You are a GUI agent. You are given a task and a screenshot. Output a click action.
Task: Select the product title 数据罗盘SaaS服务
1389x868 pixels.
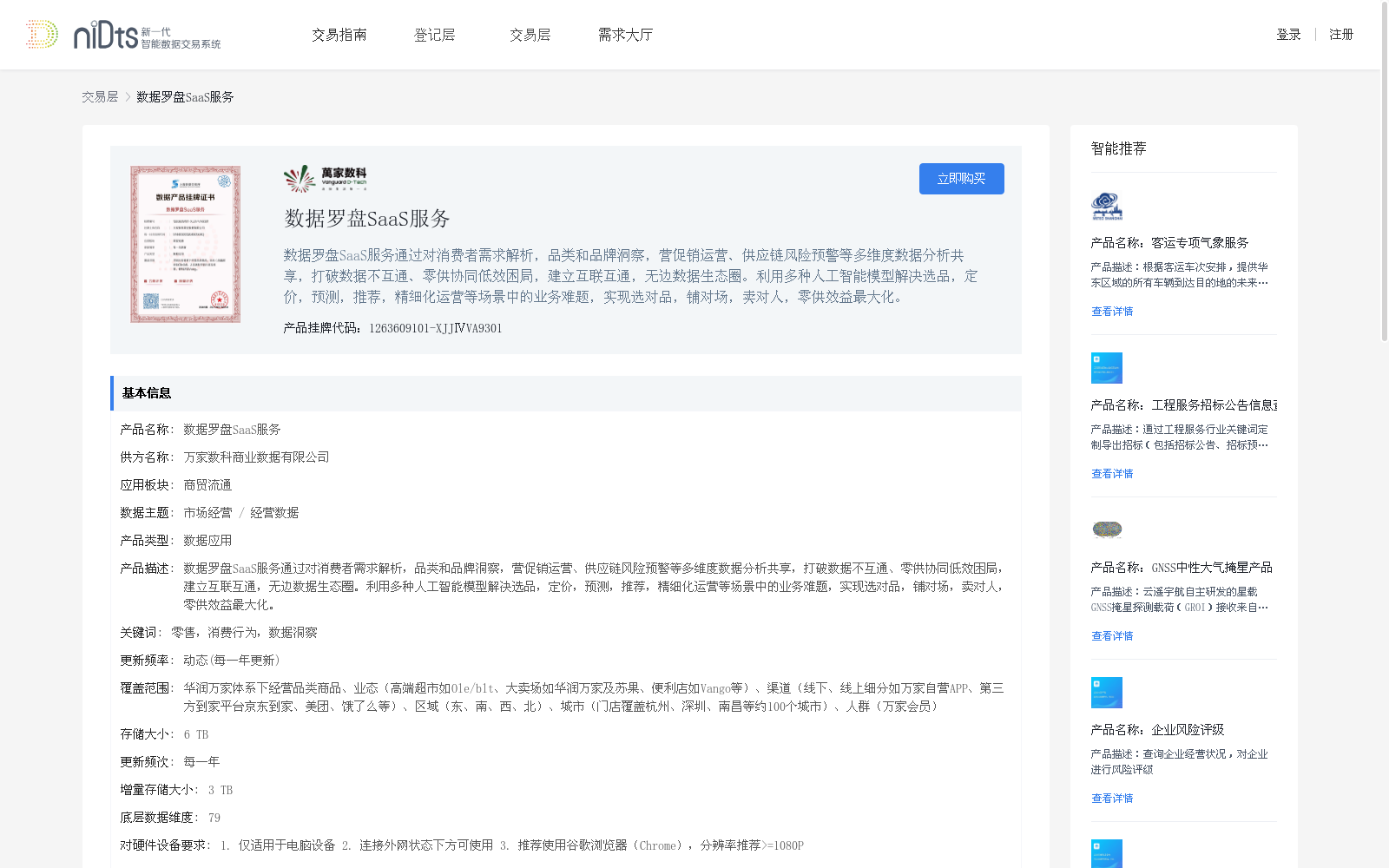[x=367, y=219]
